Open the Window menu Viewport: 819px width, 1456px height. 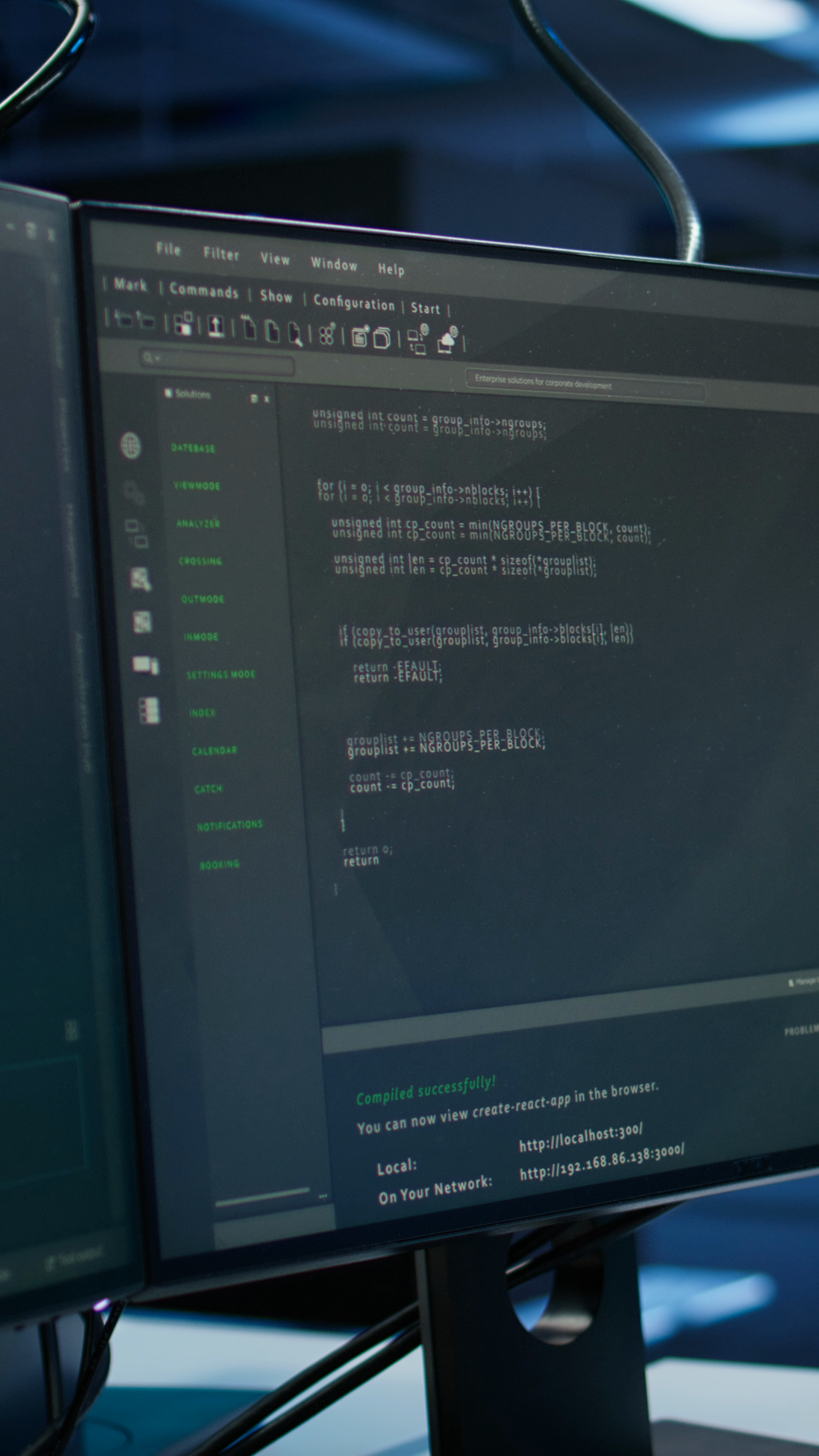coord(334,264)
